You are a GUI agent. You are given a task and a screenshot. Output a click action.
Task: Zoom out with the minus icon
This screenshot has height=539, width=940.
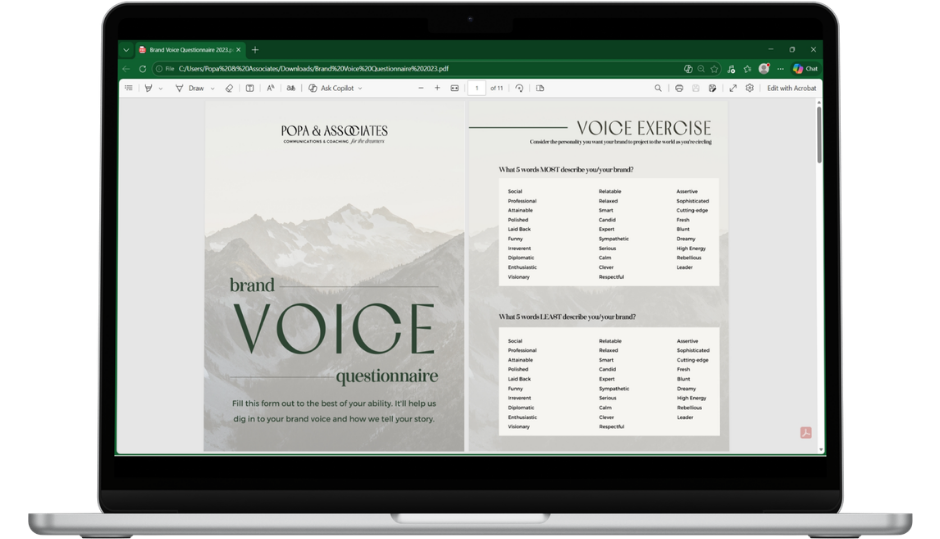pyautogui.click(x=421, y=88)
